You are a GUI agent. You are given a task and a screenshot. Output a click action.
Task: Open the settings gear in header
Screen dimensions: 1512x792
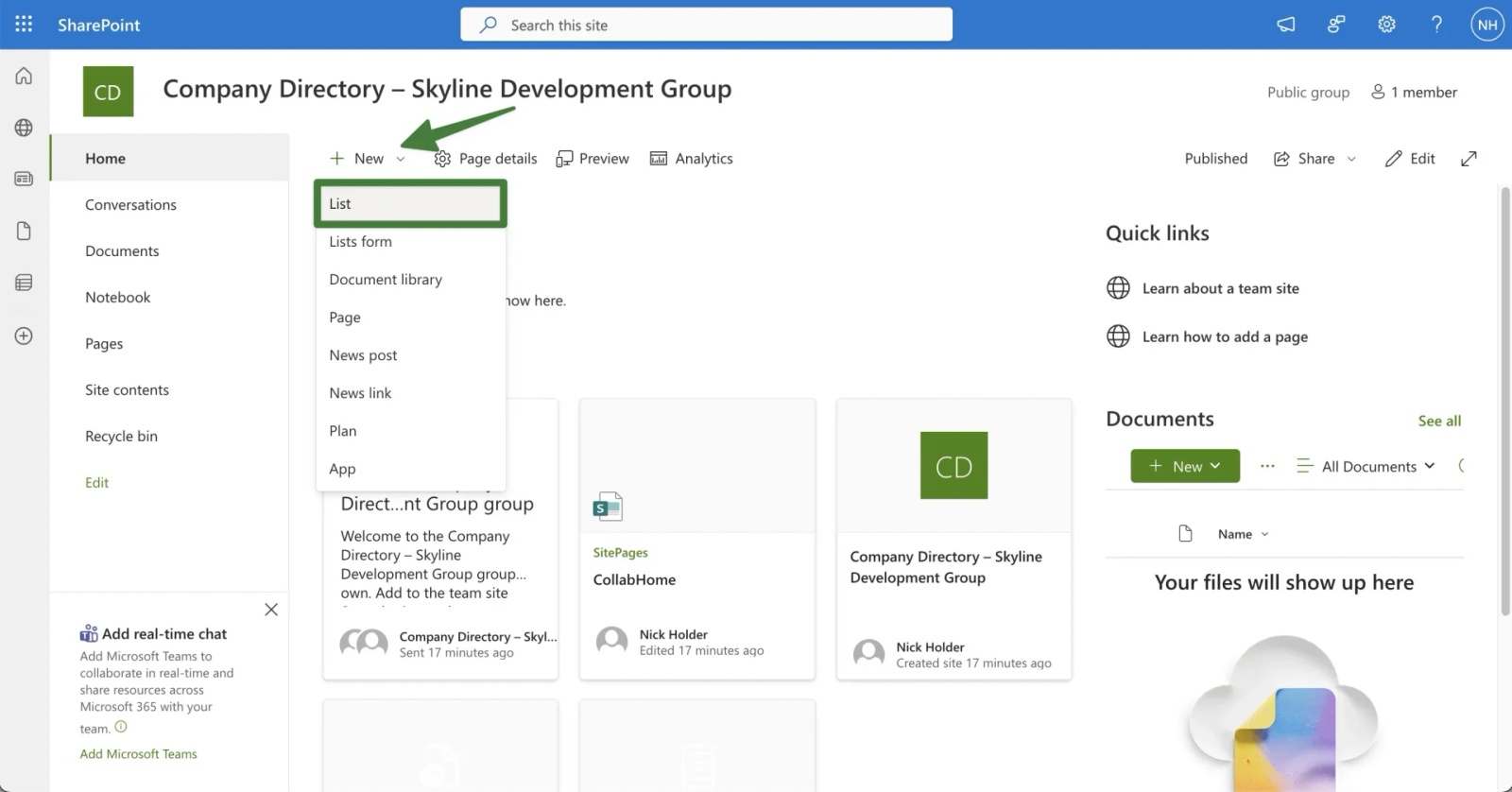coord(1386,25)
